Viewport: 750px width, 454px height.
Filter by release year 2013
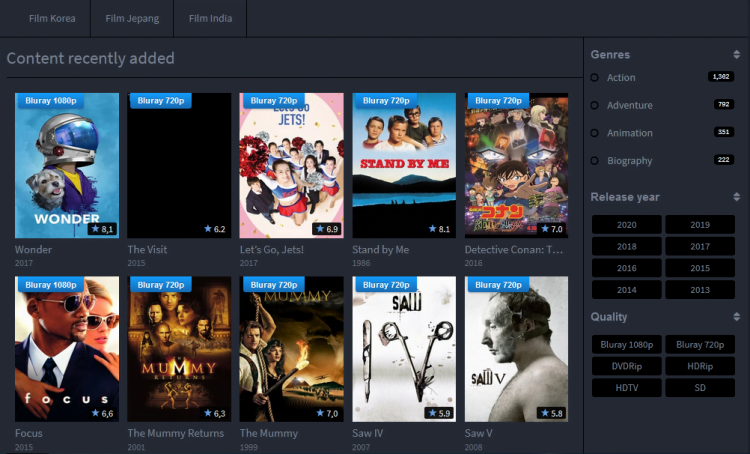(x=700, y=289)
